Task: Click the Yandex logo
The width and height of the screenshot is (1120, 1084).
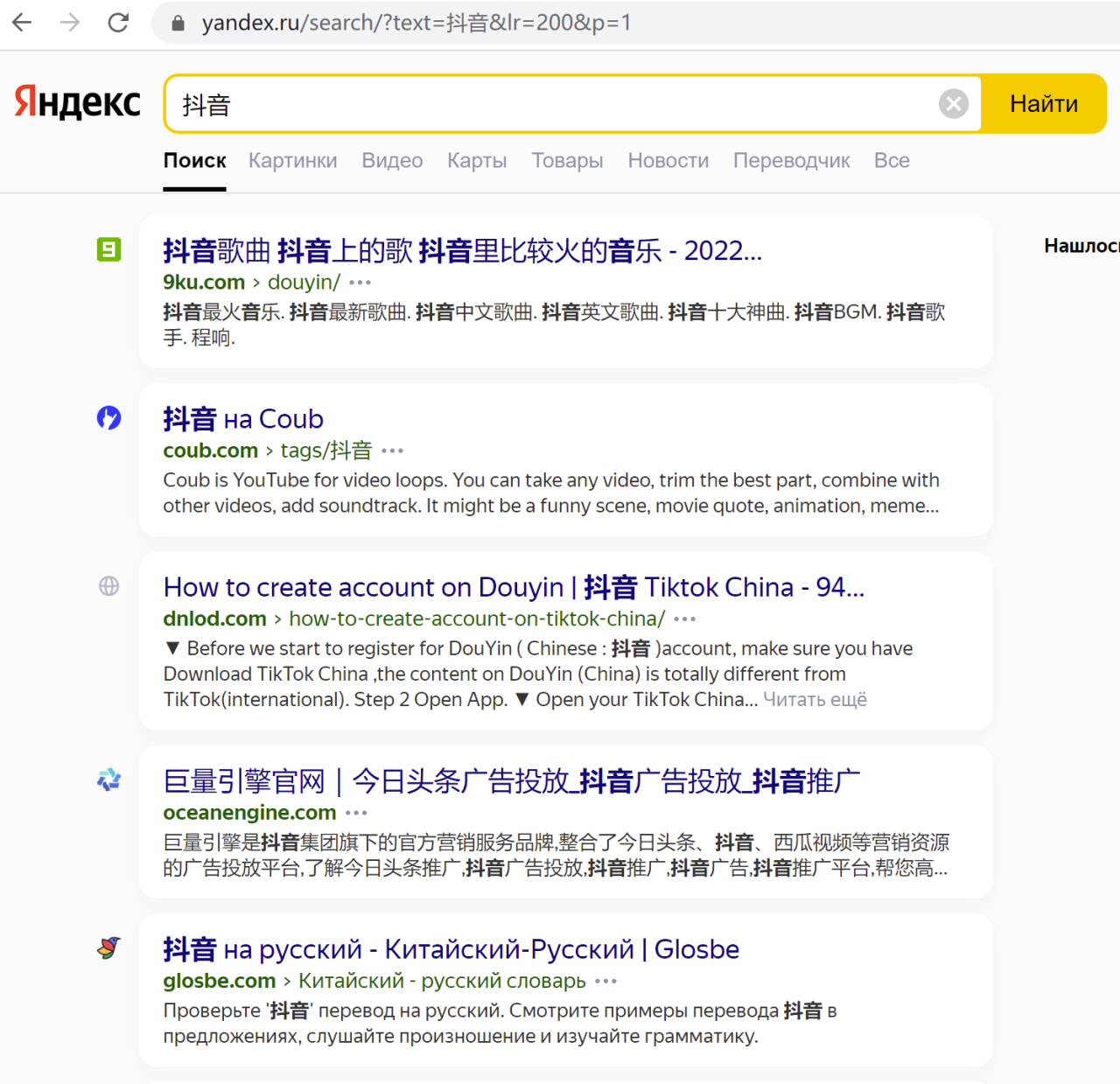Action: 76,102
